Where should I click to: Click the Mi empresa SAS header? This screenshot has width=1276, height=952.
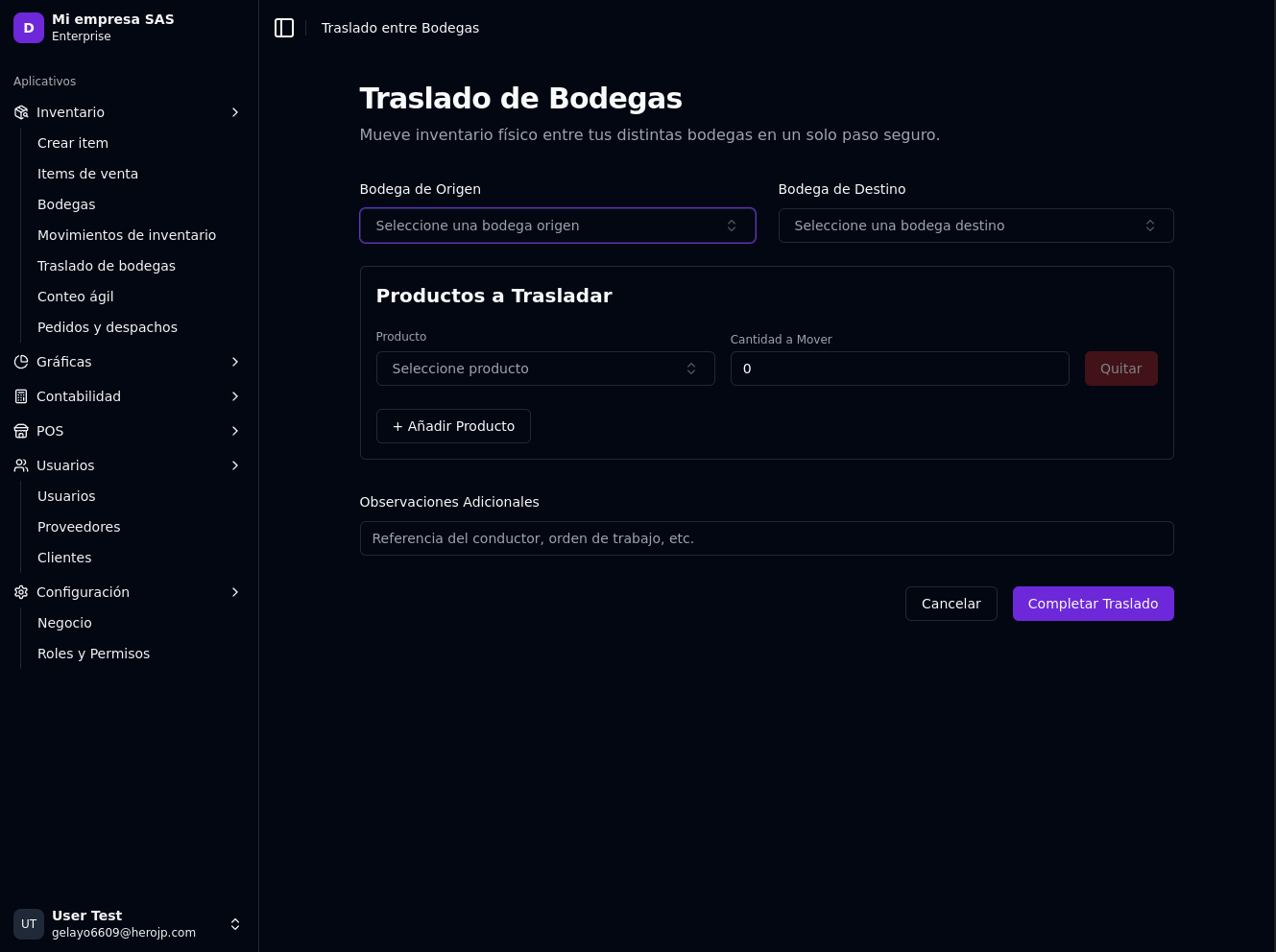113,19
